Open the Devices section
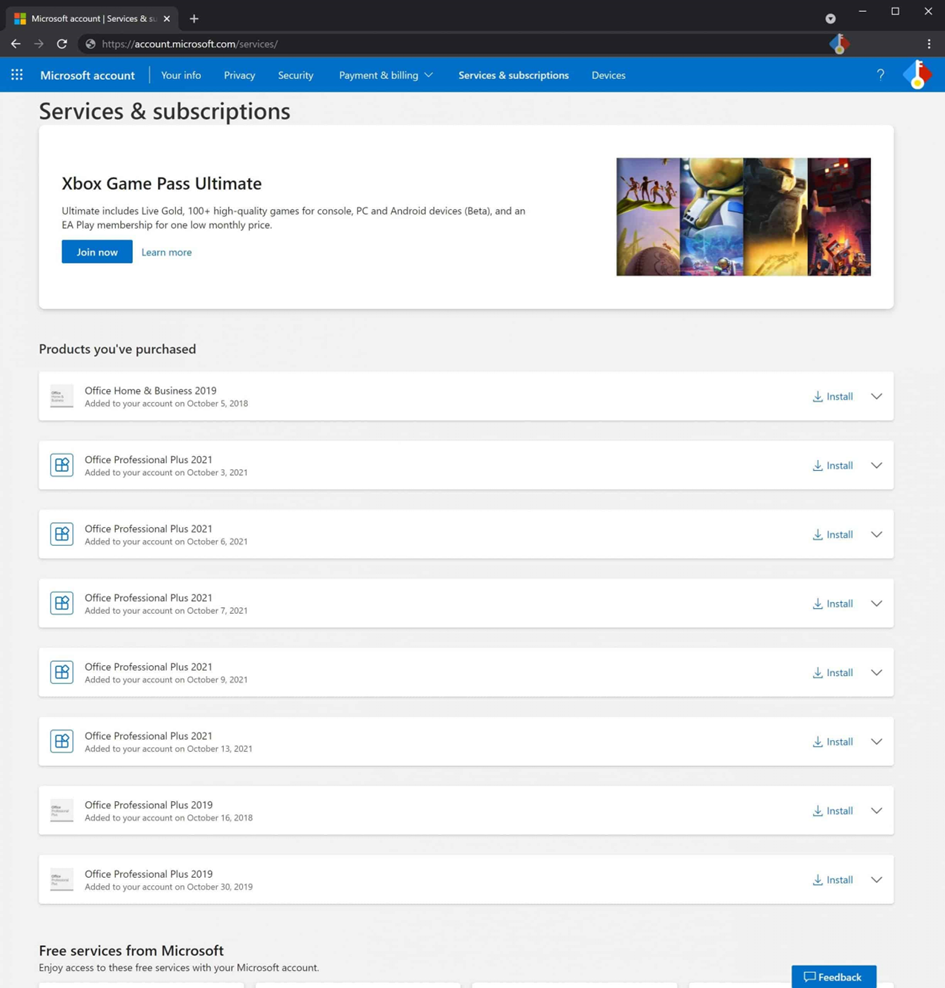 coord(609,75)
